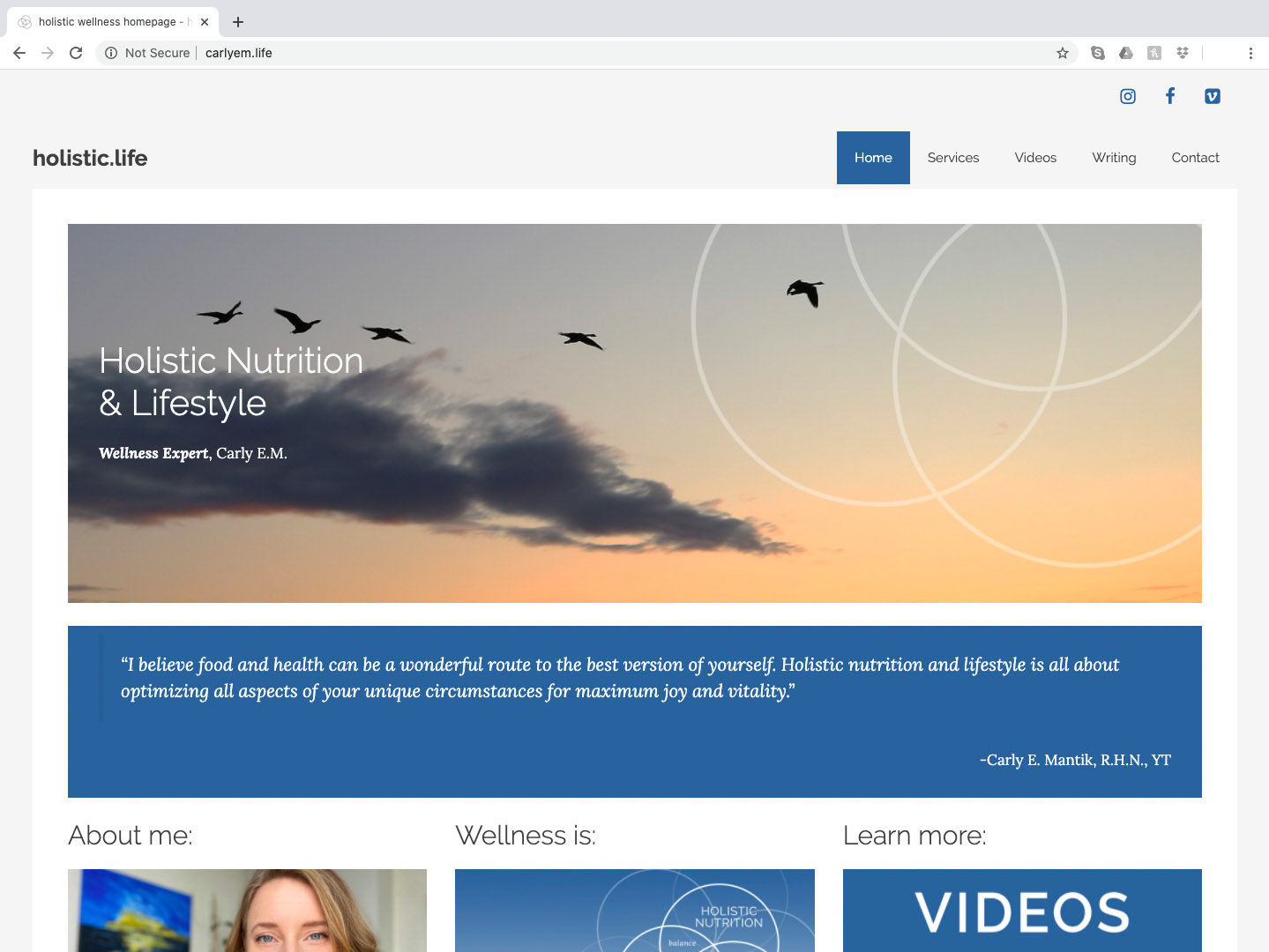The width and height of the screenshot is (1269, 952).
Task: Open a new browser tab
Action: [238, 22]
